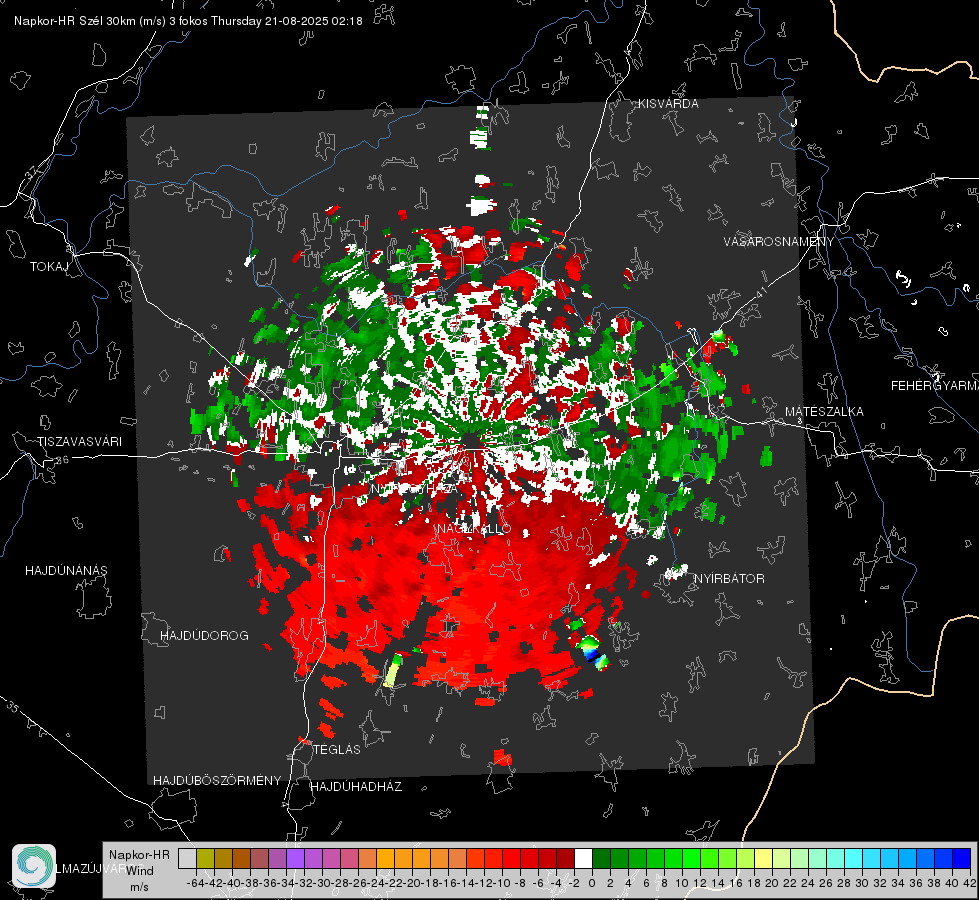The image size is (979, 900).
Task: Select the TISZAVASVÁRI town label
Action: pos(80,442)
